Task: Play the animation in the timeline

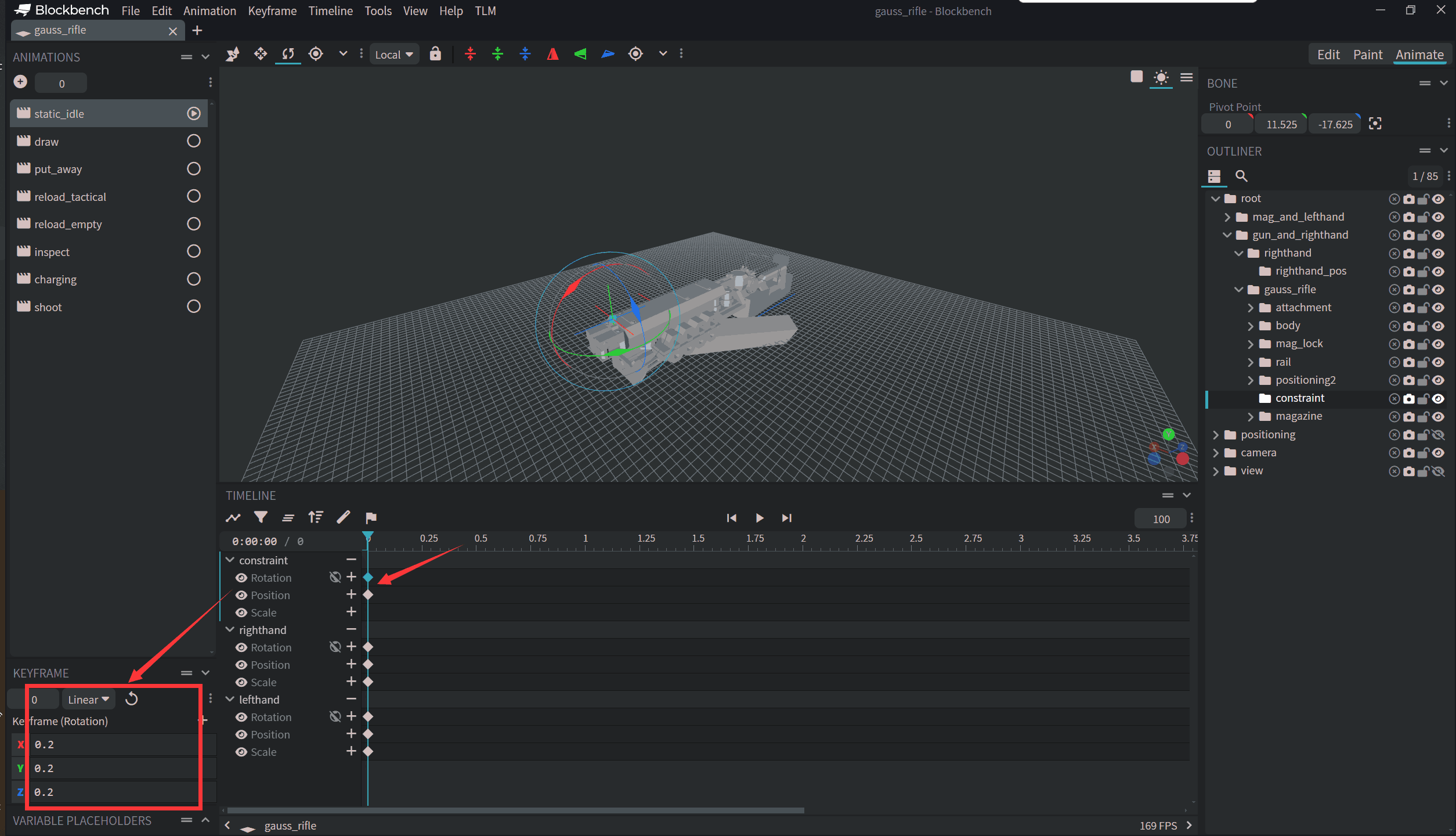Action: click(759, 518)
